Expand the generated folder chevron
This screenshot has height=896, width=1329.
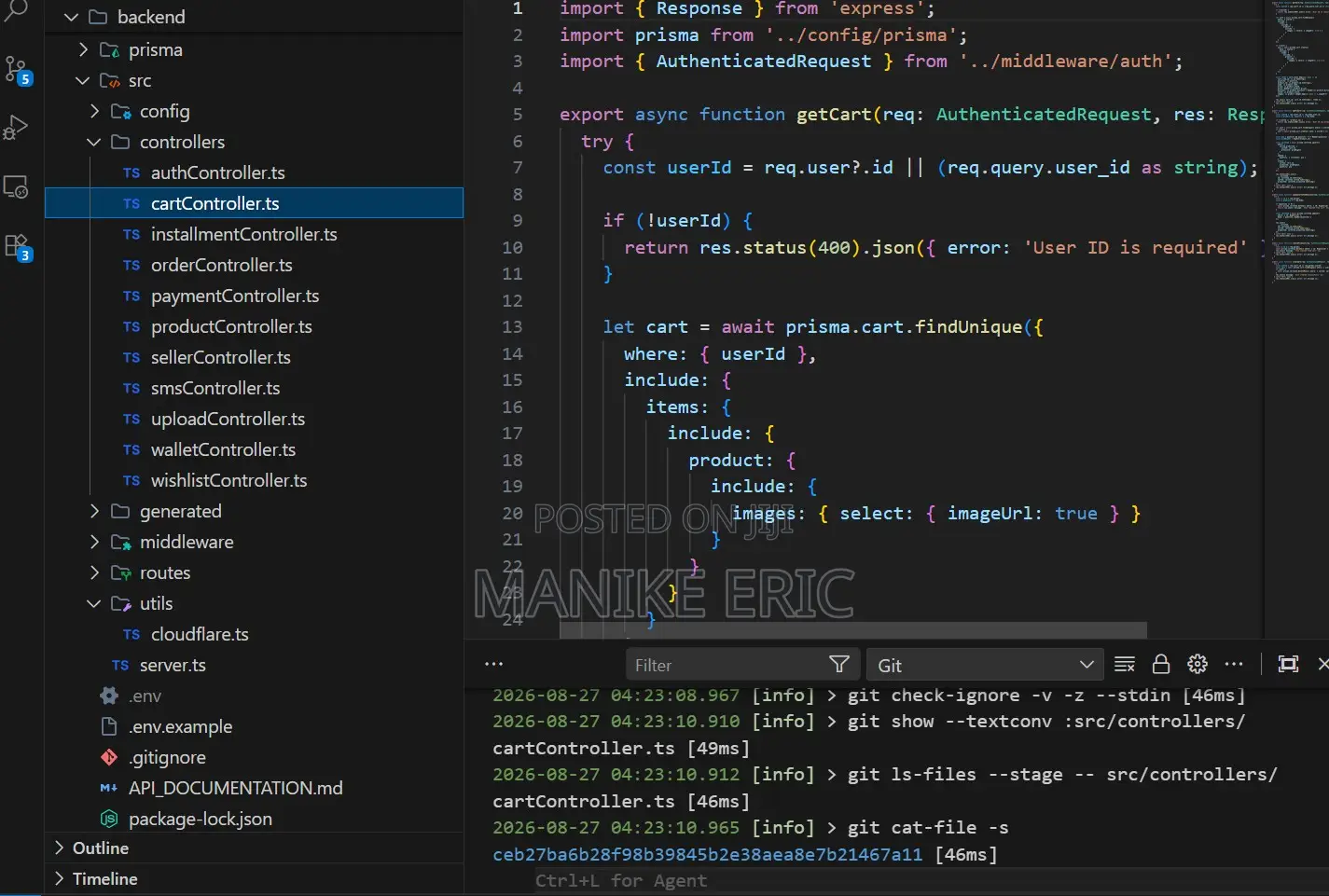(94, 511)
